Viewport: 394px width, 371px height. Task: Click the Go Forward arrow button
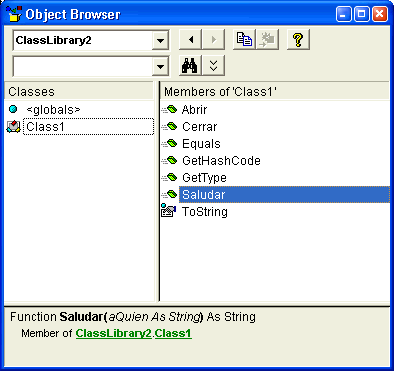(214, 40)
